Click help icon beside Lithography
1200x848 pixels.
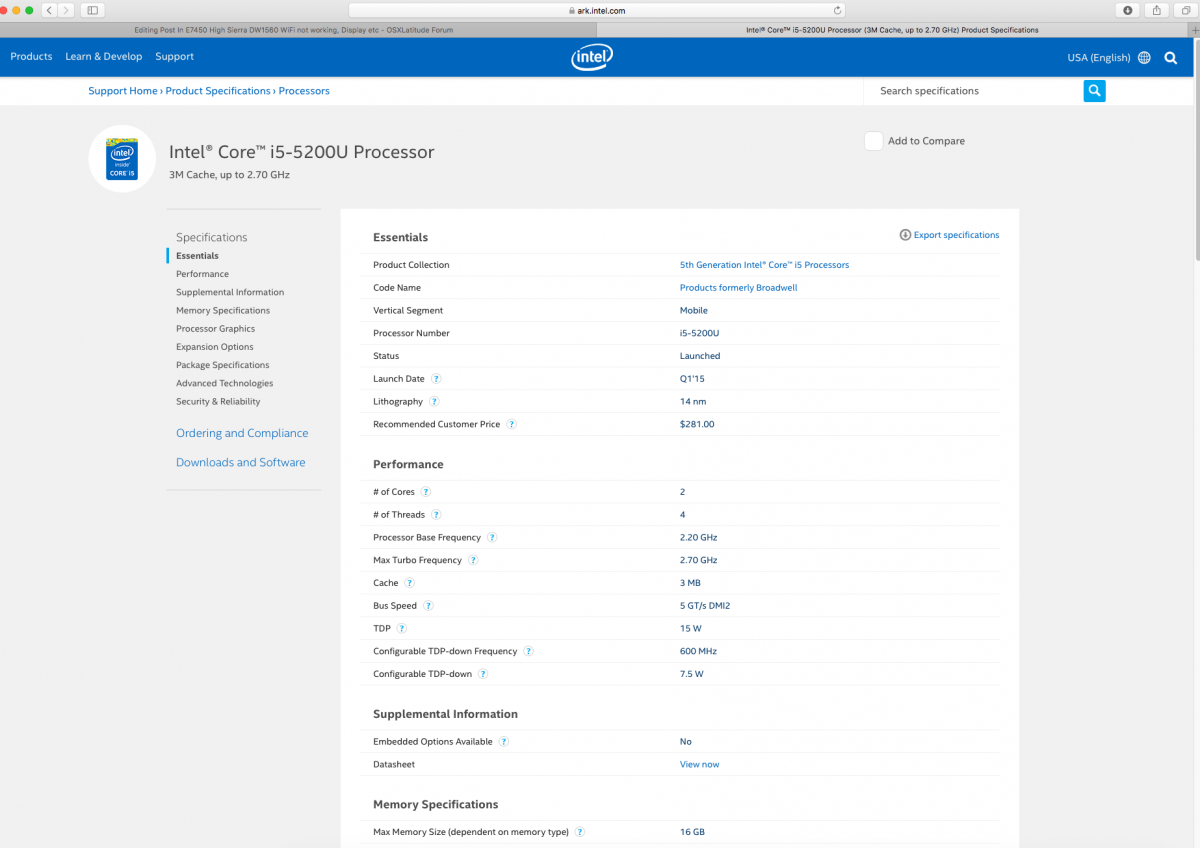click(x=434, y=402)
